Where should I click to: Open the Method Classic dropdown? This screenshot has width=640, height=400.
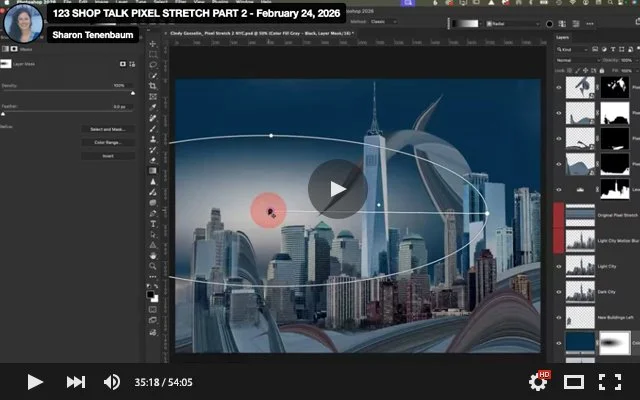coord(382,22)
